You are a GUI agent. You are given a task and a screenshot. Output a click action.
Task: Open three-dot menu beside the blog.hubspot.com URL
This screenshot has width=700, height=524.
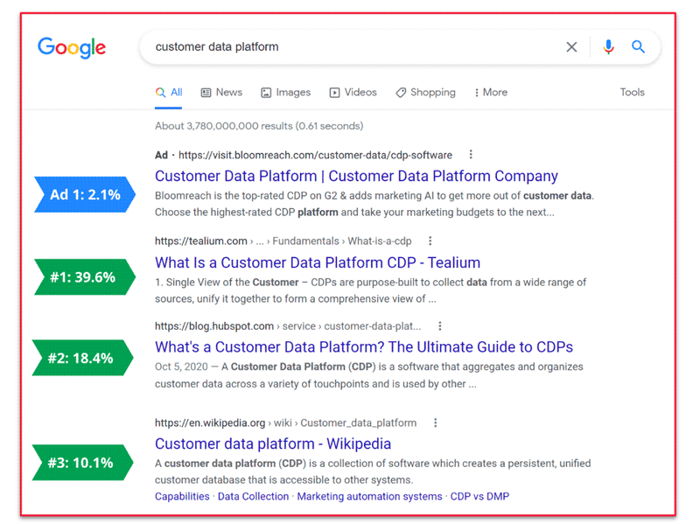point(440,326)
